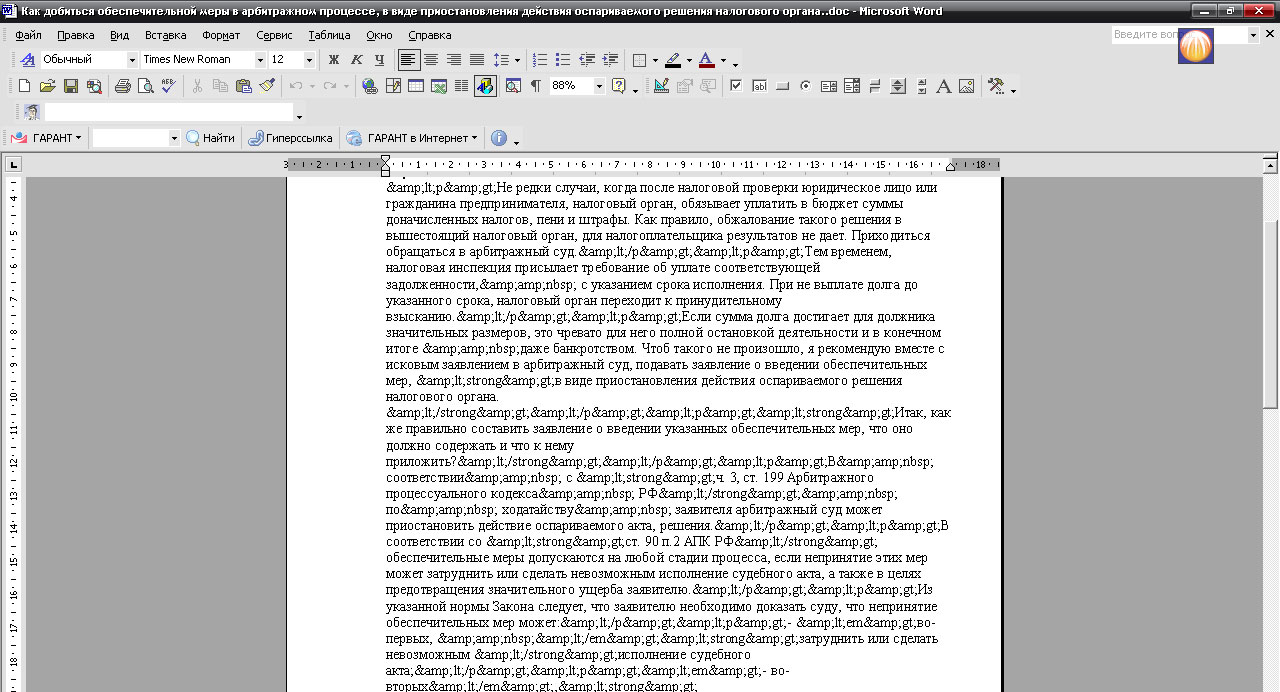Toggle bold formatting
The width and height of the screenshot is (1280, 692).
(334, 60)
